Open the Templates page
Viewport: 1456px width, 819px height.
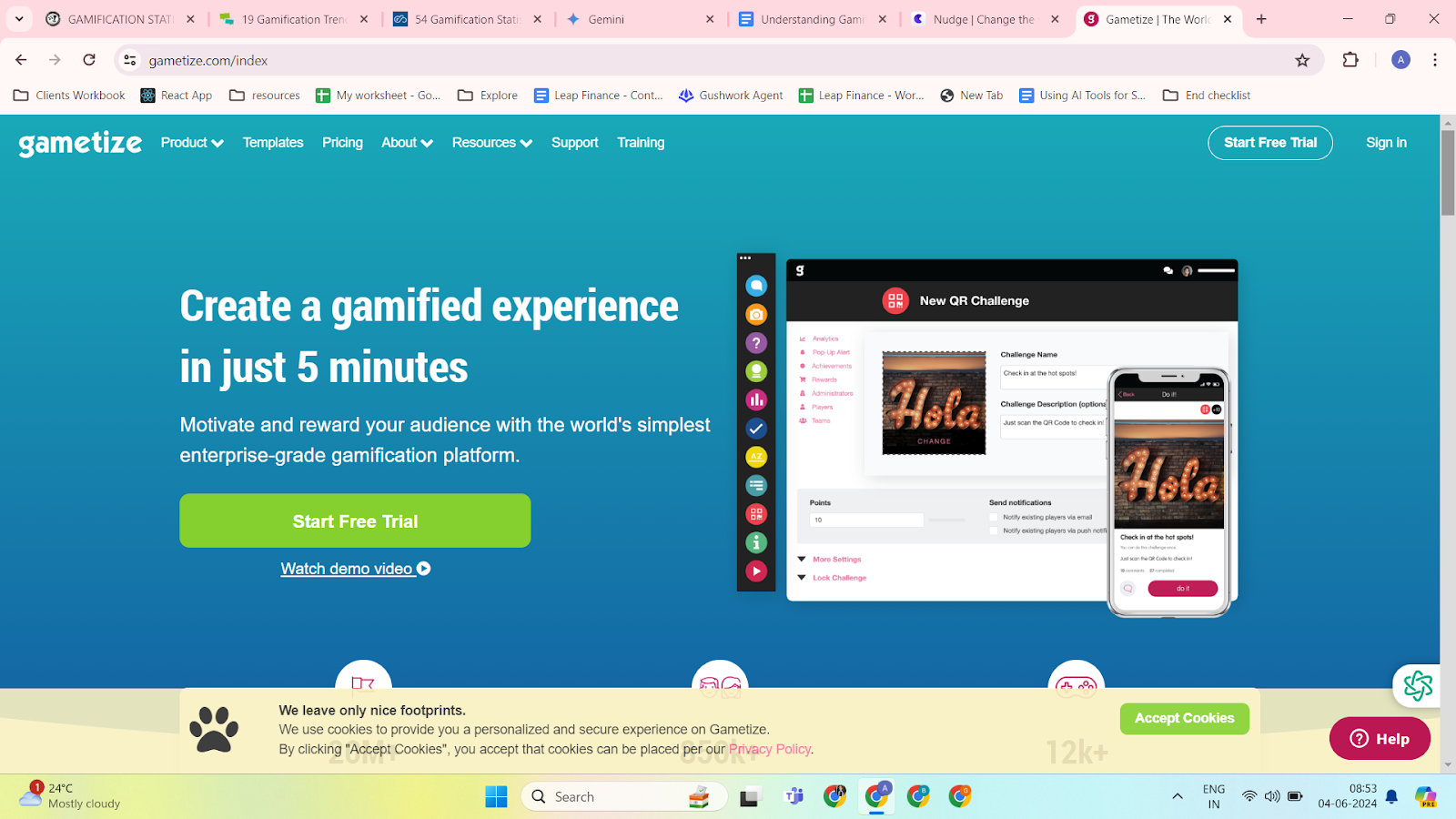point(273,143)
